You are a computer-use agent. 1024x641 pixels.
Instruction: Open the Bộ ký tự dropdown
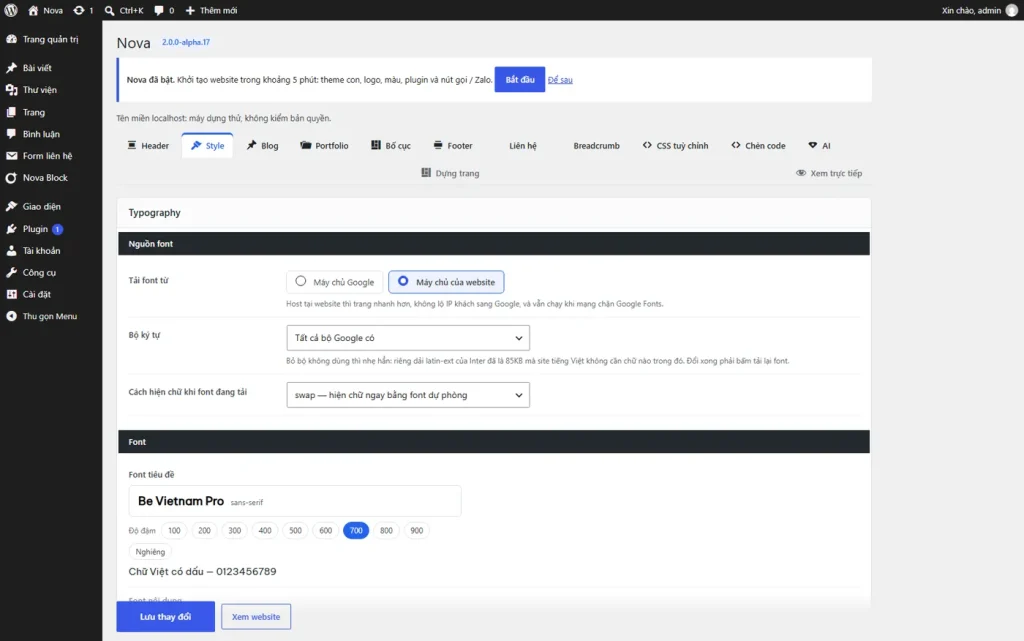(x=408, y=338)
